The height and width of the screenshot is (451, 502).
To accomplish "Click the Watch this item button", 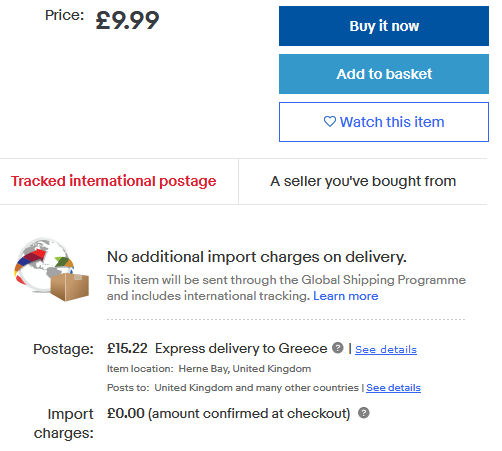I will (384, 122).
